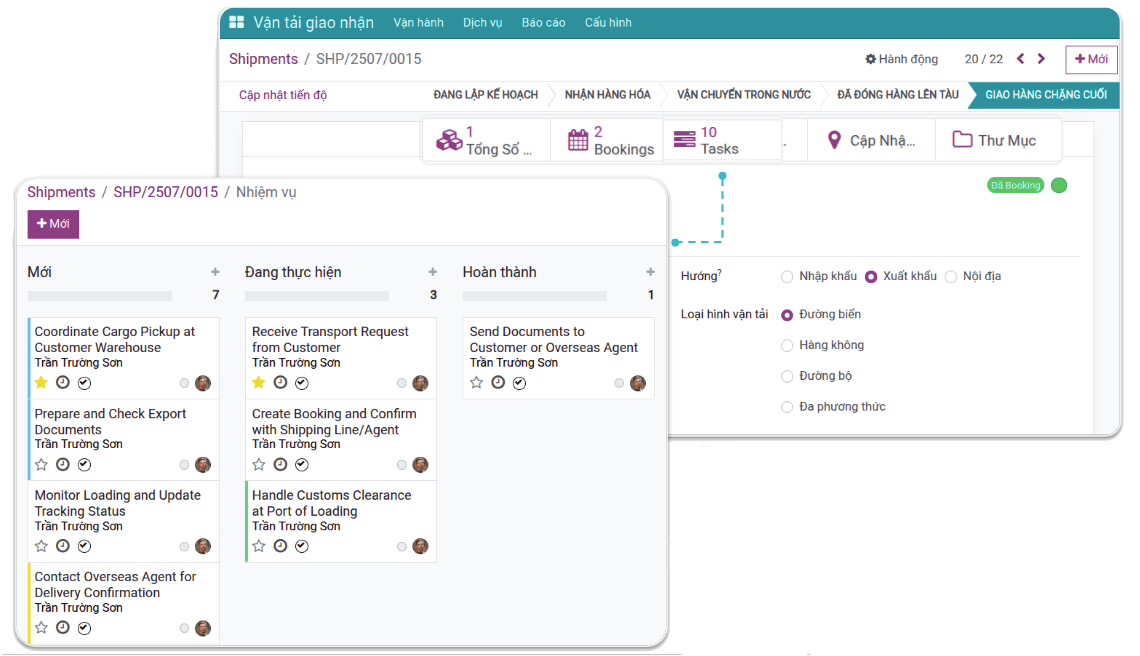Screen dimensions: 1140x656
Task: Select Hàng không transport type
Action: (x=788, y=345)
